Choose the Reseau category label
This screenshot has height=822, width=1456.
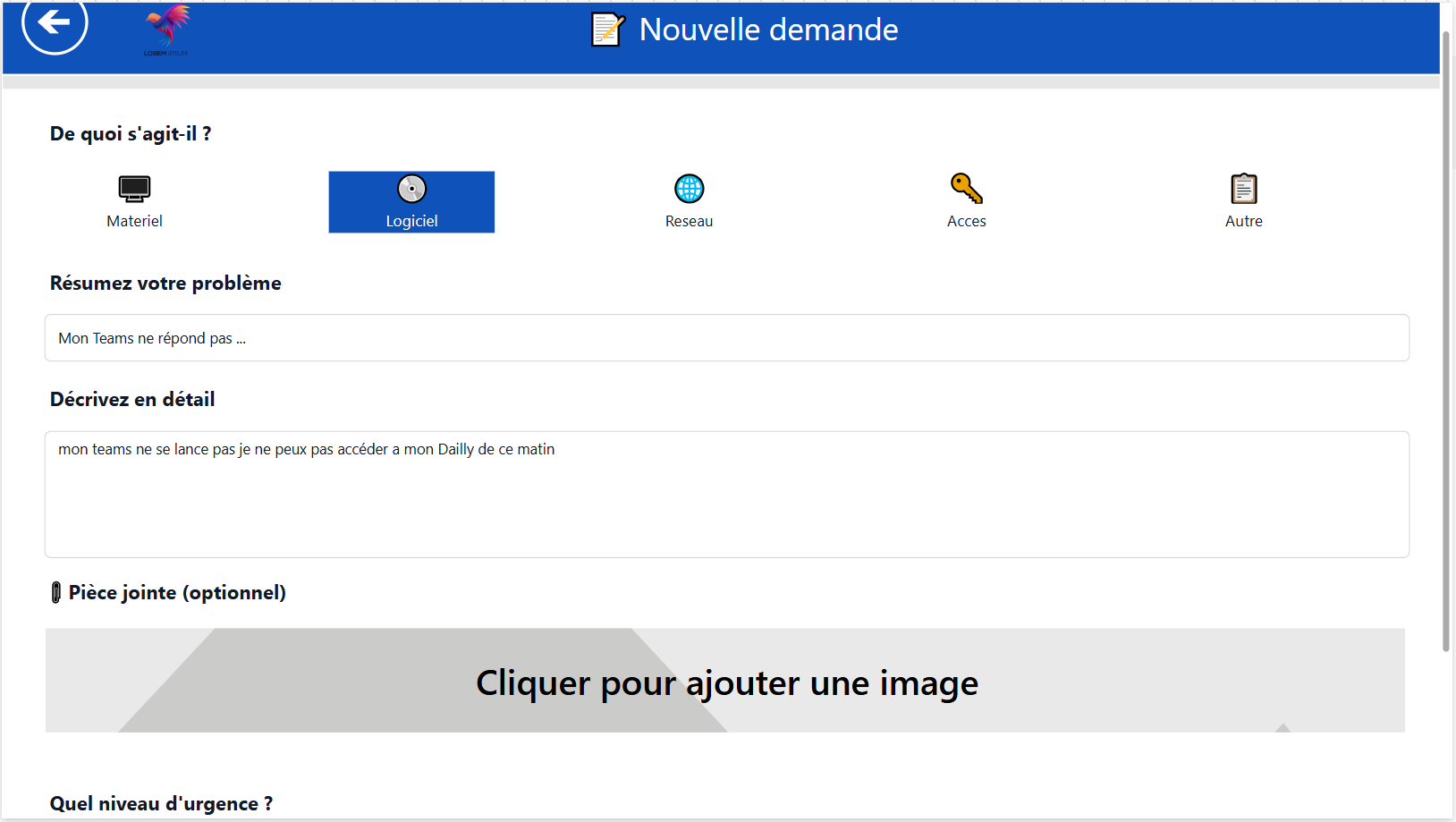(689, 221)
